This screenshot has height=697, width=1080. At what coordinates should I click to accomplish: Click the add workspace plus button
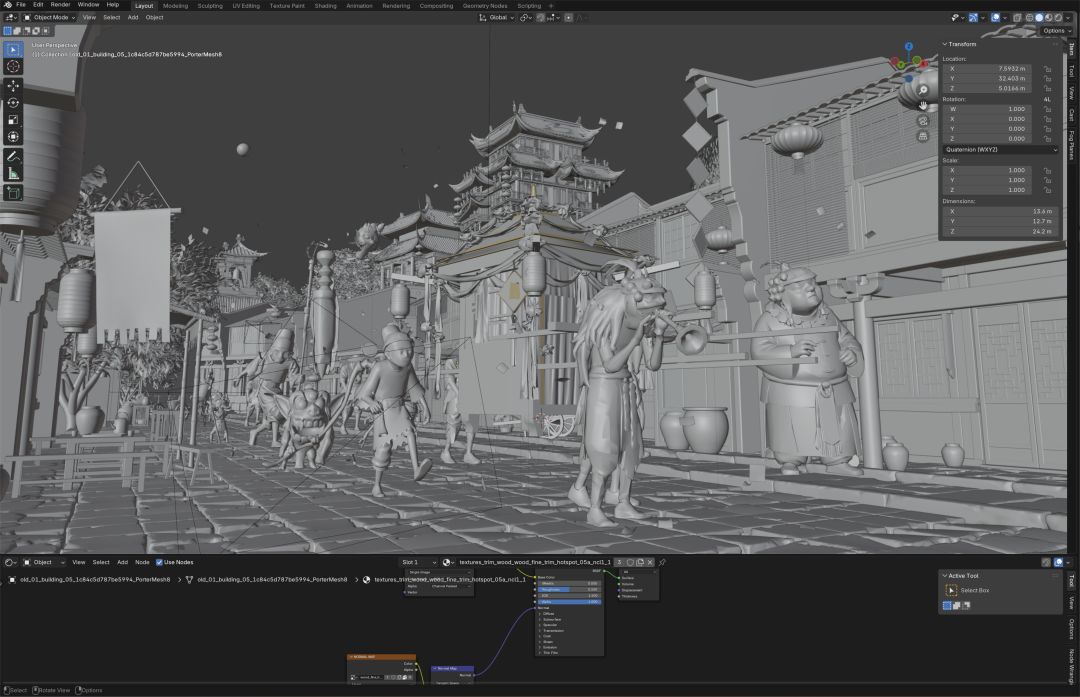(x=550, y=6)
